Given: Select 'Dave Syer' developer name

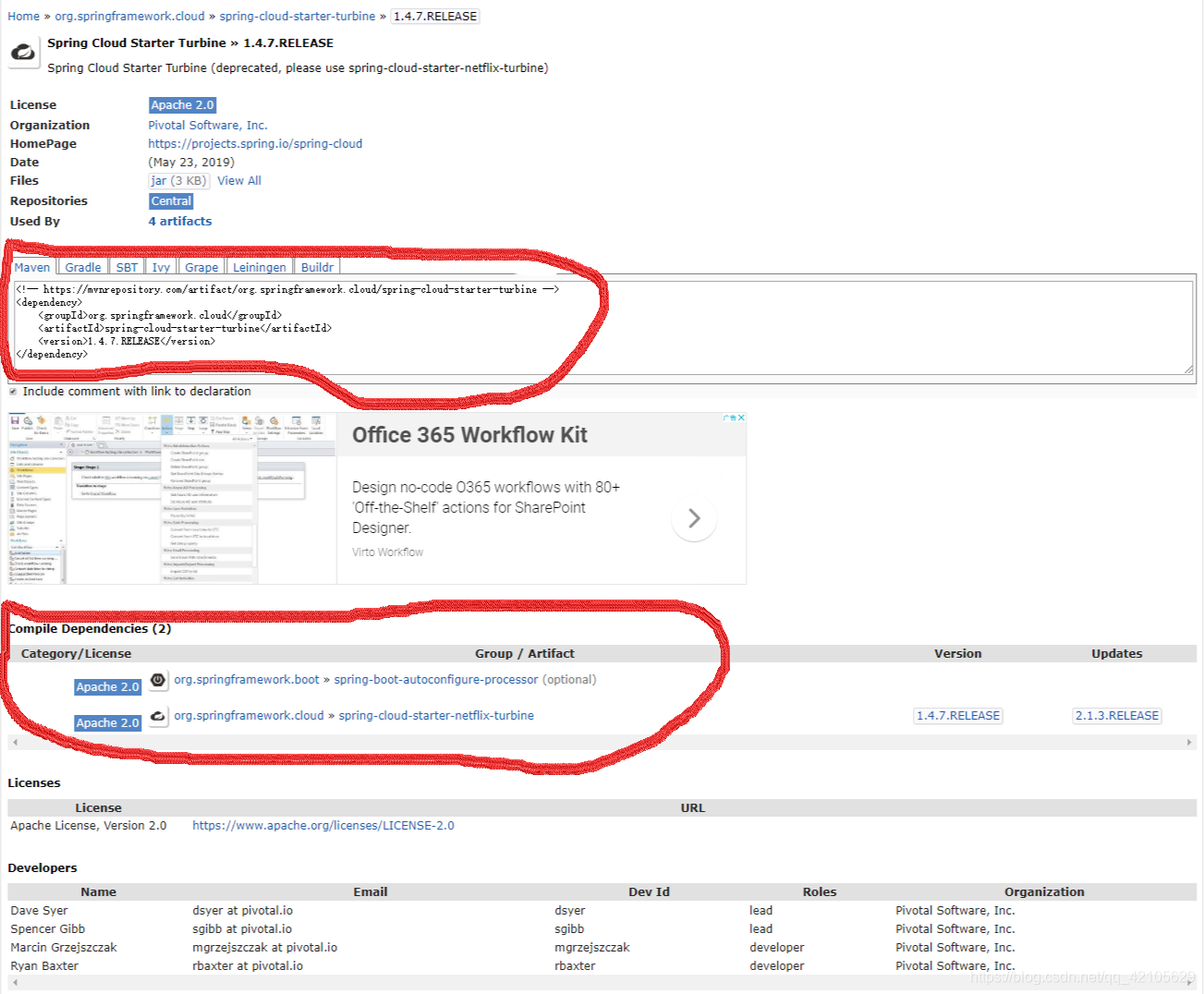Looking at the screenshot, I should (x=39, y=910).
